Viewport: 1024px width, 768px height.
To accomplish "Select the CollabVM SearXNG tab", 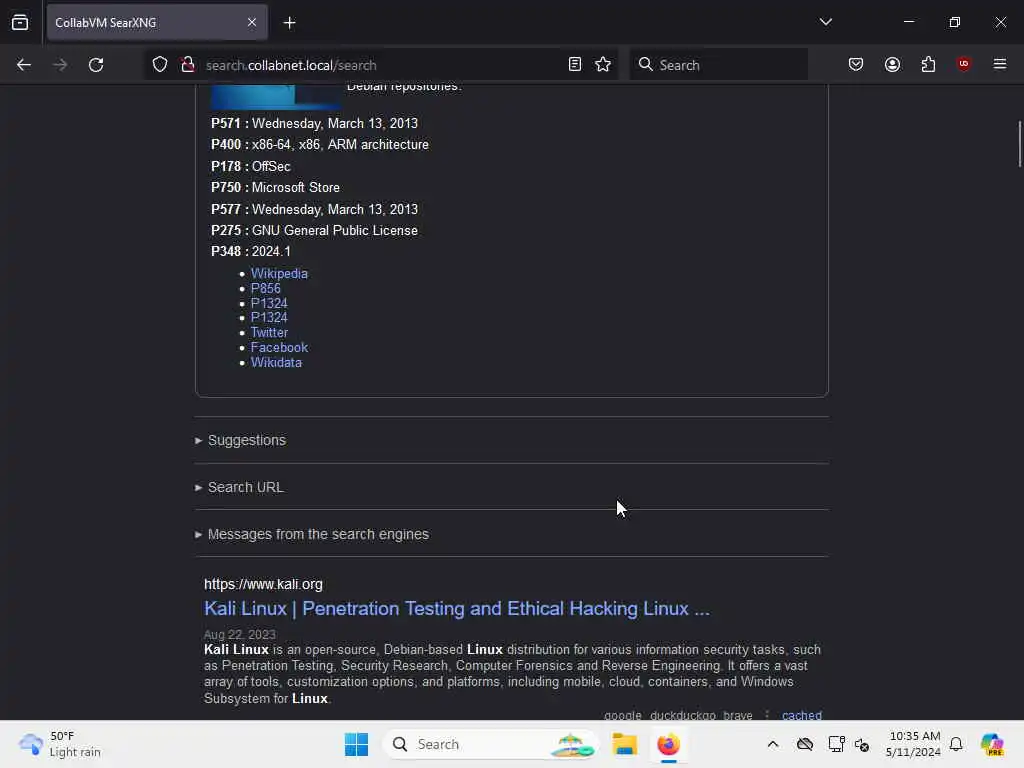I will [x=157, y=22].
